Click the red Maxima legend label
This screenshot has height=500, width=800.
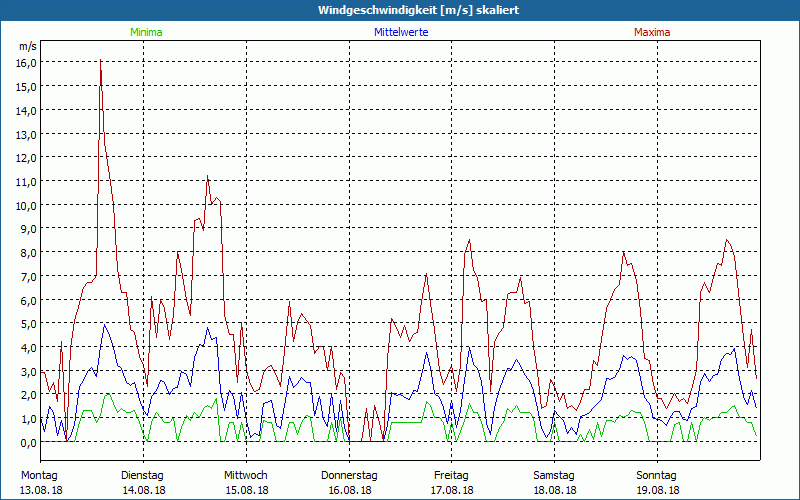tap(652, 32)
